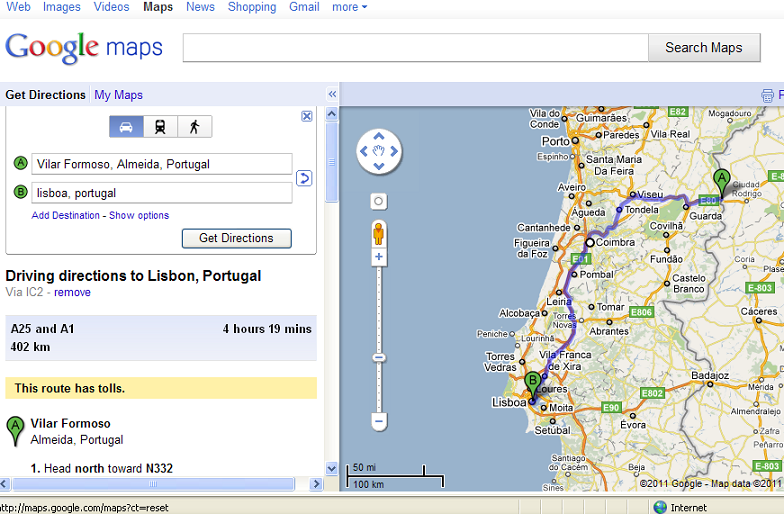Click the Search Maps button

[x=704, y=48]
